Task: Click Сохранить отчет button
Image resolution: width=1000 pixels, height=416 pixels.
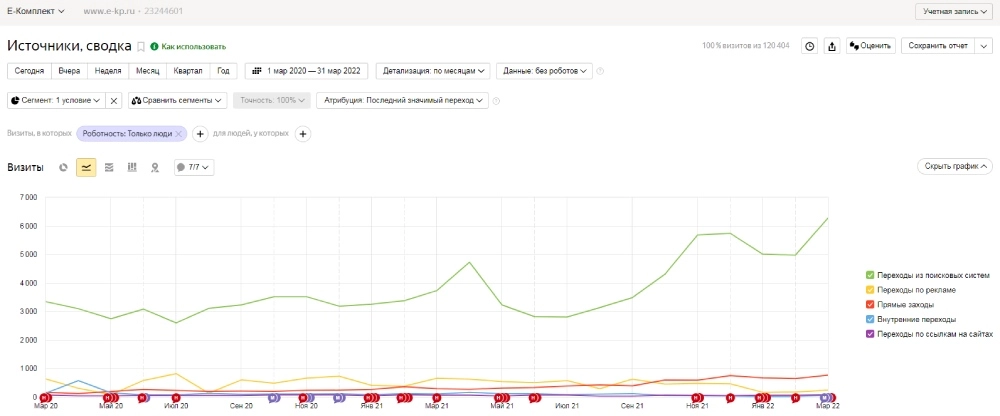Action: pos(938,46)
